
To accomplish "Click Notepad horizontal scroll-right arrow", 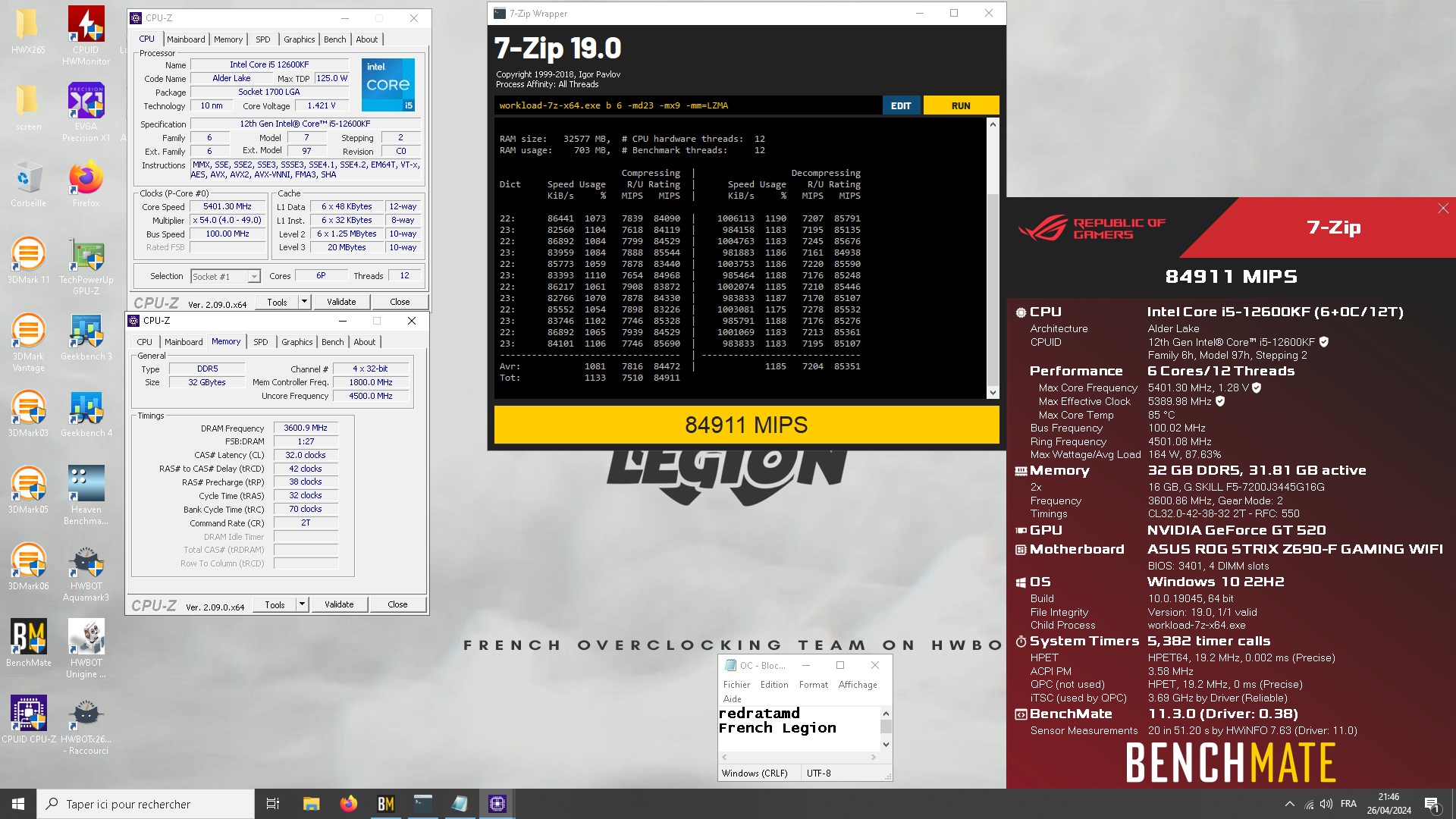I will 874,757.
